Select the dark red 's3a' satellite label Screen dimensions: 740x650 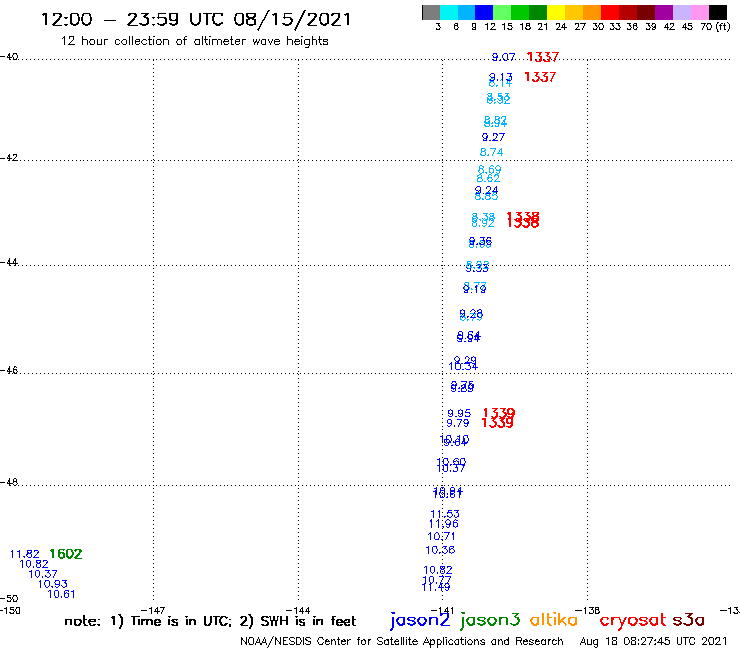(688, 620)
